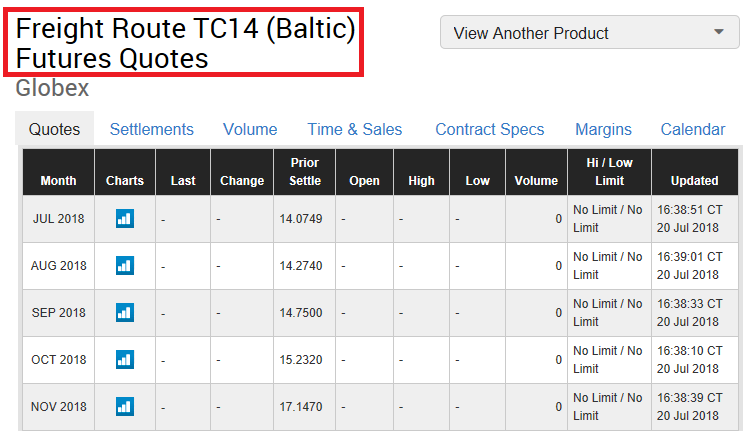
Task: Go to the Margins tab
Action: pos(603,129)
